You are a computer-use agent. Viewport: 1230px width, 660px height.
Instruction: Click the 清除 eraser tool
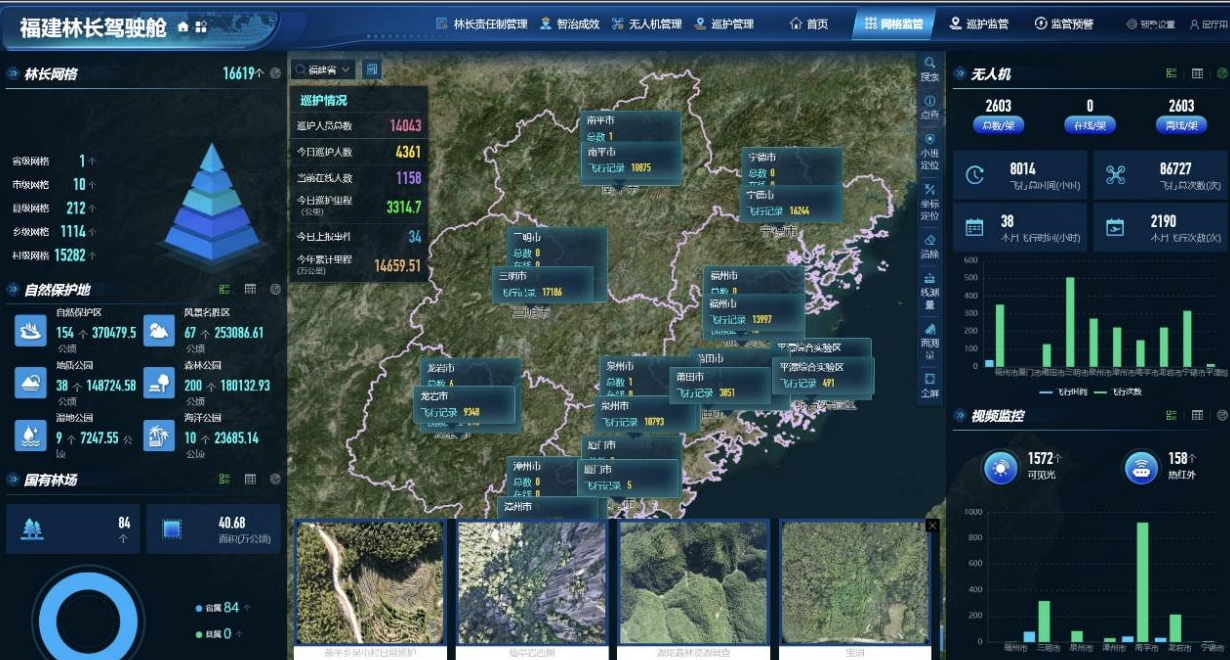tap(929, 246)
